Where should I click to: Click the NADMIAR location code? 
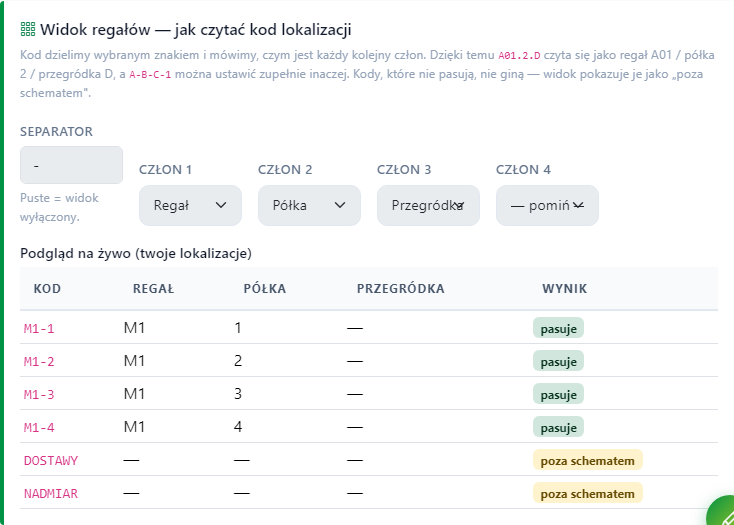click(x=51, y=494)
